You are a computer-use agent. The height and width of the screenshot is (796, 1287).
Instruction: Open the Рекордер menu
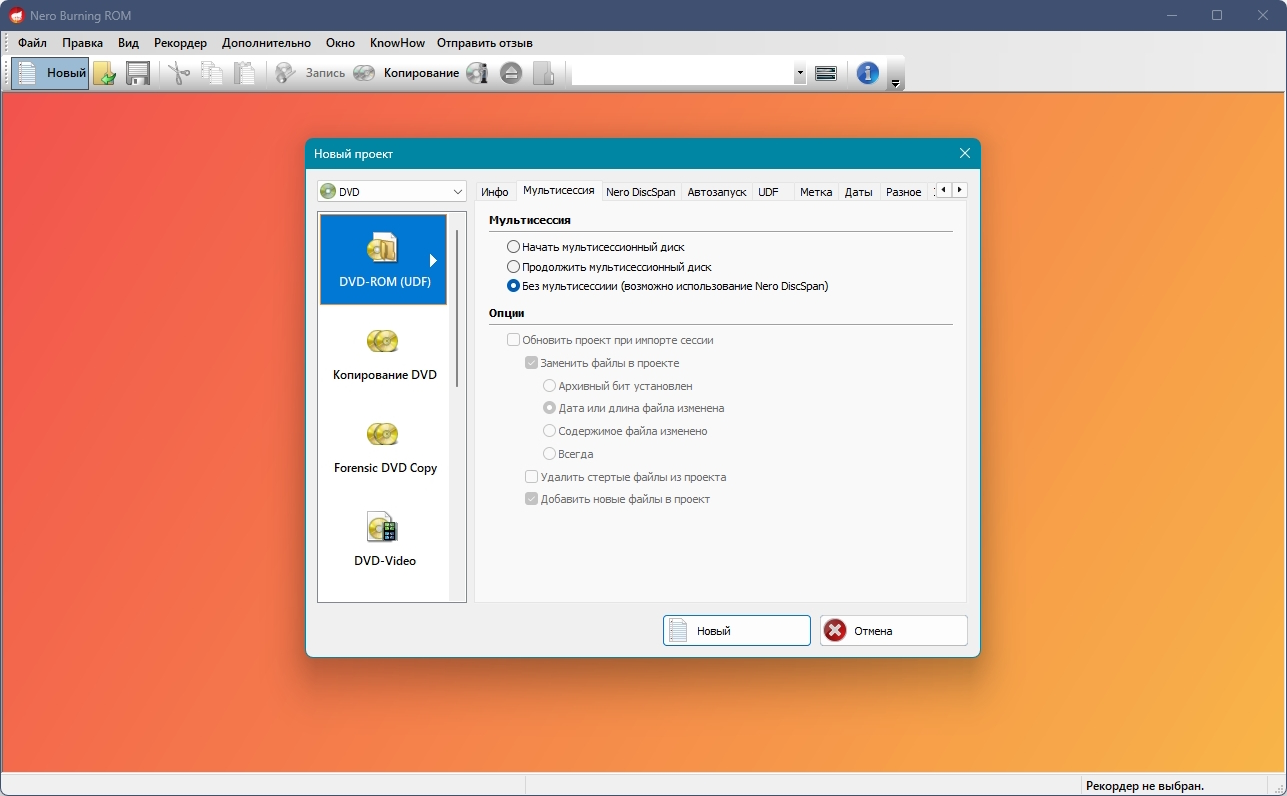(x=180, y=43)
